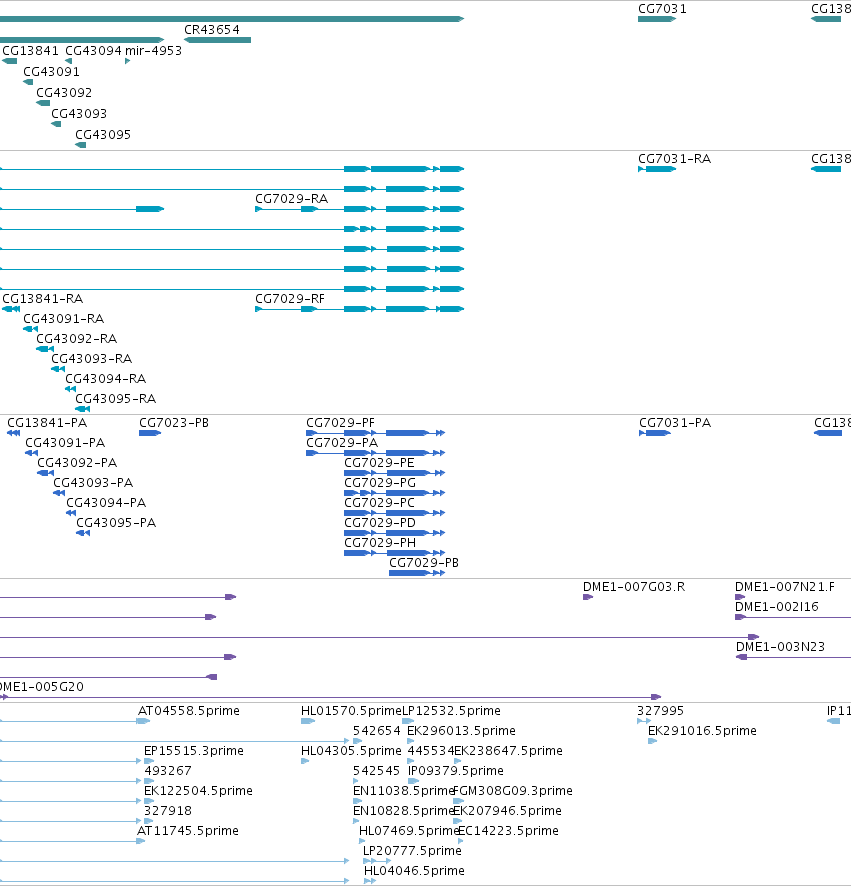Click the CG43091-RA transcript label
The image size is (851, 886).
(63, 319)
